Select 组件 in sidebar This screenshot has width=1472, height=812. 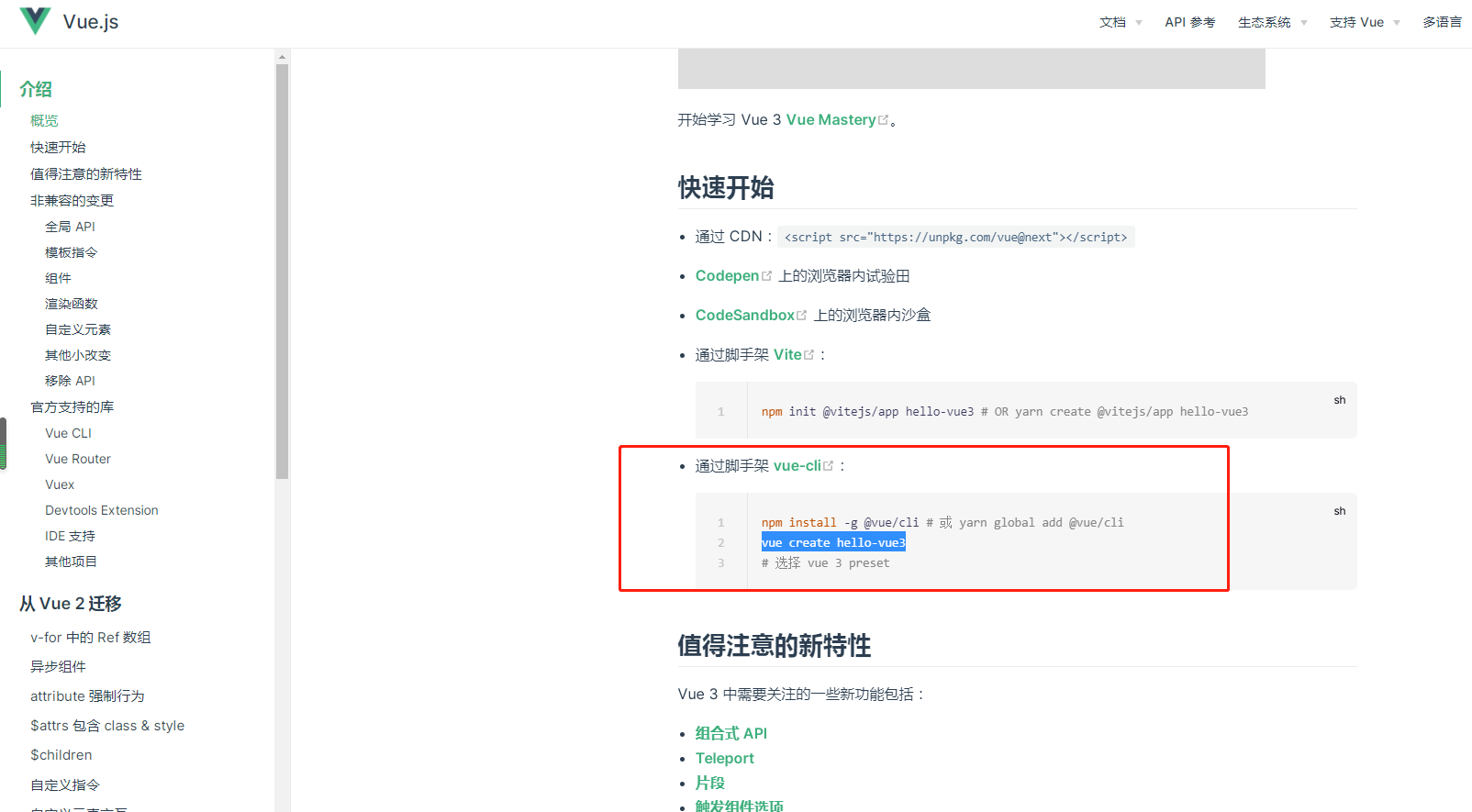(x=58, y=278)
